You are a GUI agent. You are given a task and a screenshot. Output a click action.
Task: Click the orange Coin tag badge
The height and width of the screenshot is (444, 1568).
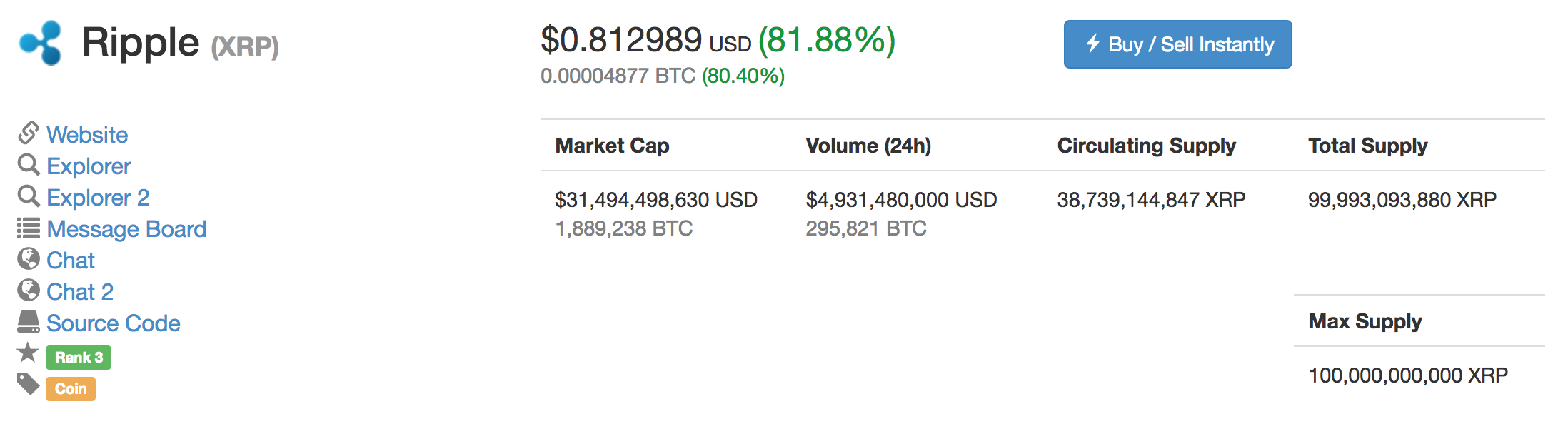click(x=71, y=389)
